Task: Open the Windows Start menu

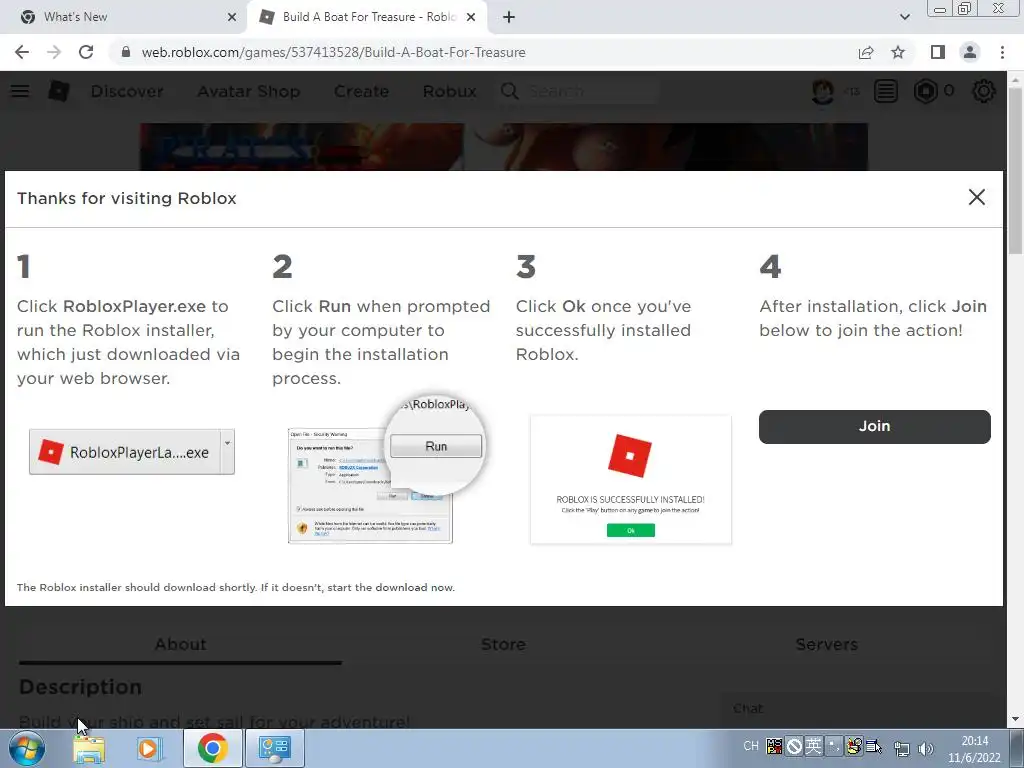Action: [26, 748]
